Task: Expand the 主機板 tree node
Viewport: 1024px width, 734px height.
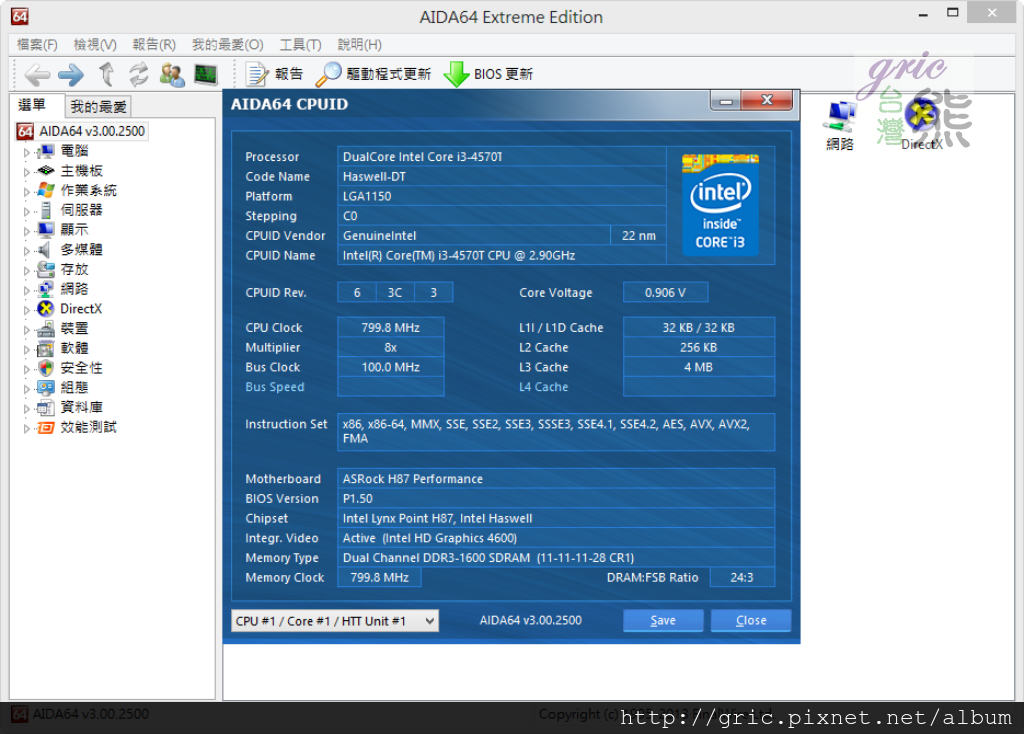Action: pyautogui.click(x=27, y=172)
